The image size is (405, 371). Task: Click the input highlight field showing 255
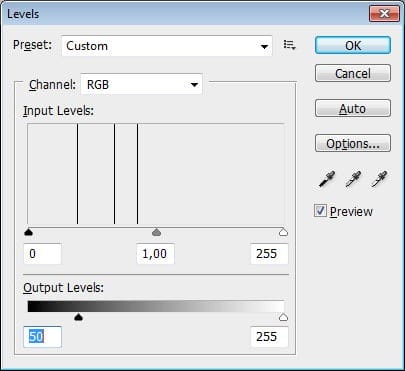pos(269,254)
